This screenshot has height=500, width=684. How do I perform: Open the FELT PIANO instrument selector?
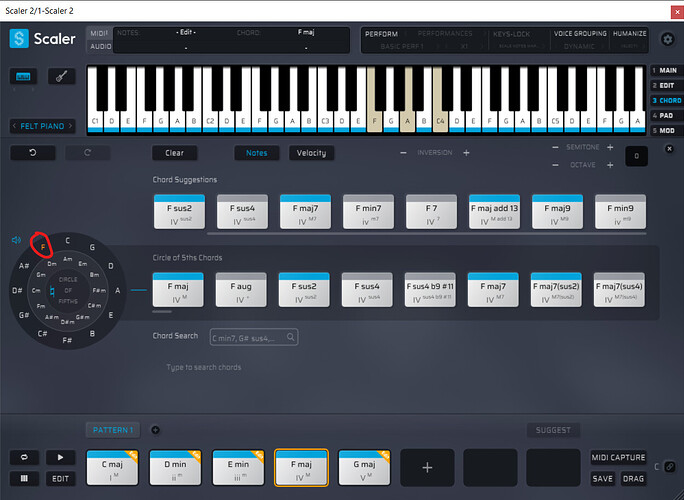pyautogui.click(x=42, y=126)
